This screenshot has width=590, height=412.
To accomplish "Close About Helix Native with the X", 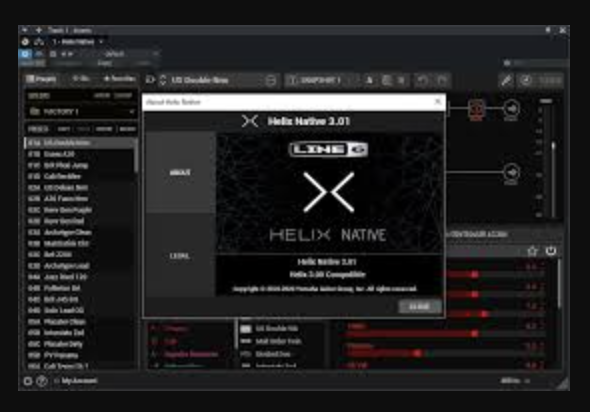I will [x=437, y=102].
